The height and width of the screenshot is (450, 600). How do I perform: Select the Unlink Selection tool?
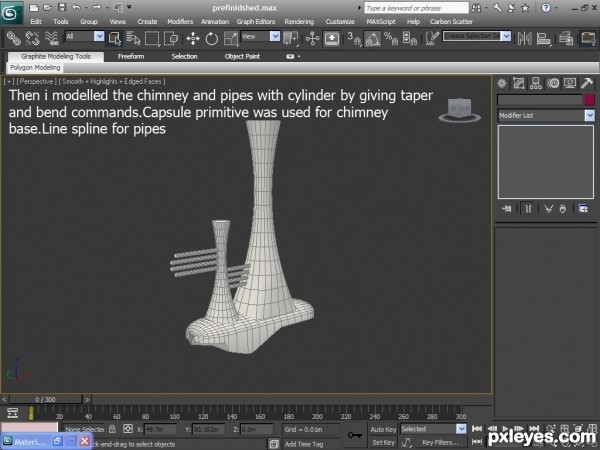click(x=32, y=38)
